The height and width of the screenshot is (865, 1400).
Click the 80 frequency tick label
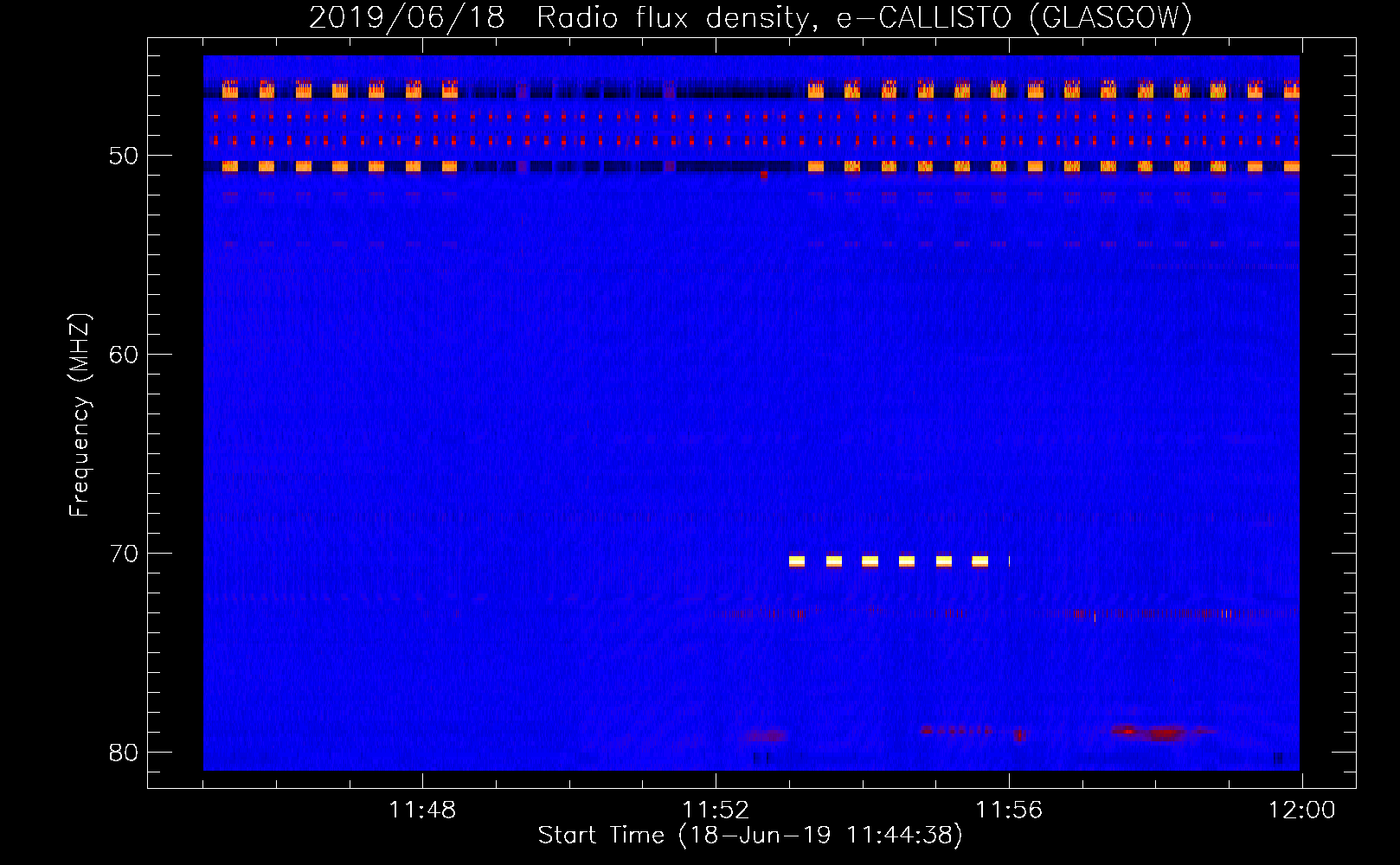[124, 753]
